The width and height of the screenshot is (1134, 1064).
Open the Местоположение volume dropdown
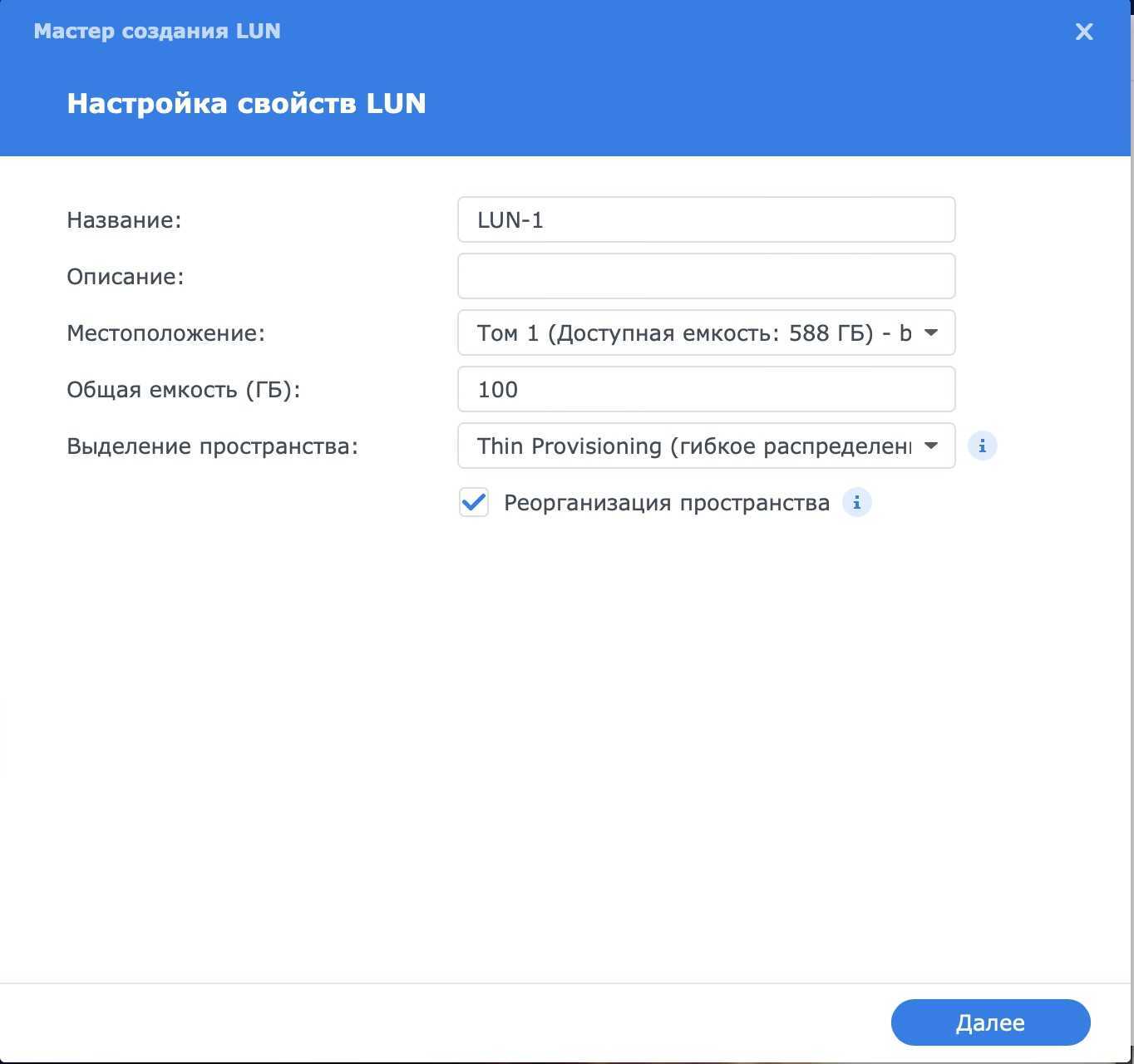click(x=693, y=333)
